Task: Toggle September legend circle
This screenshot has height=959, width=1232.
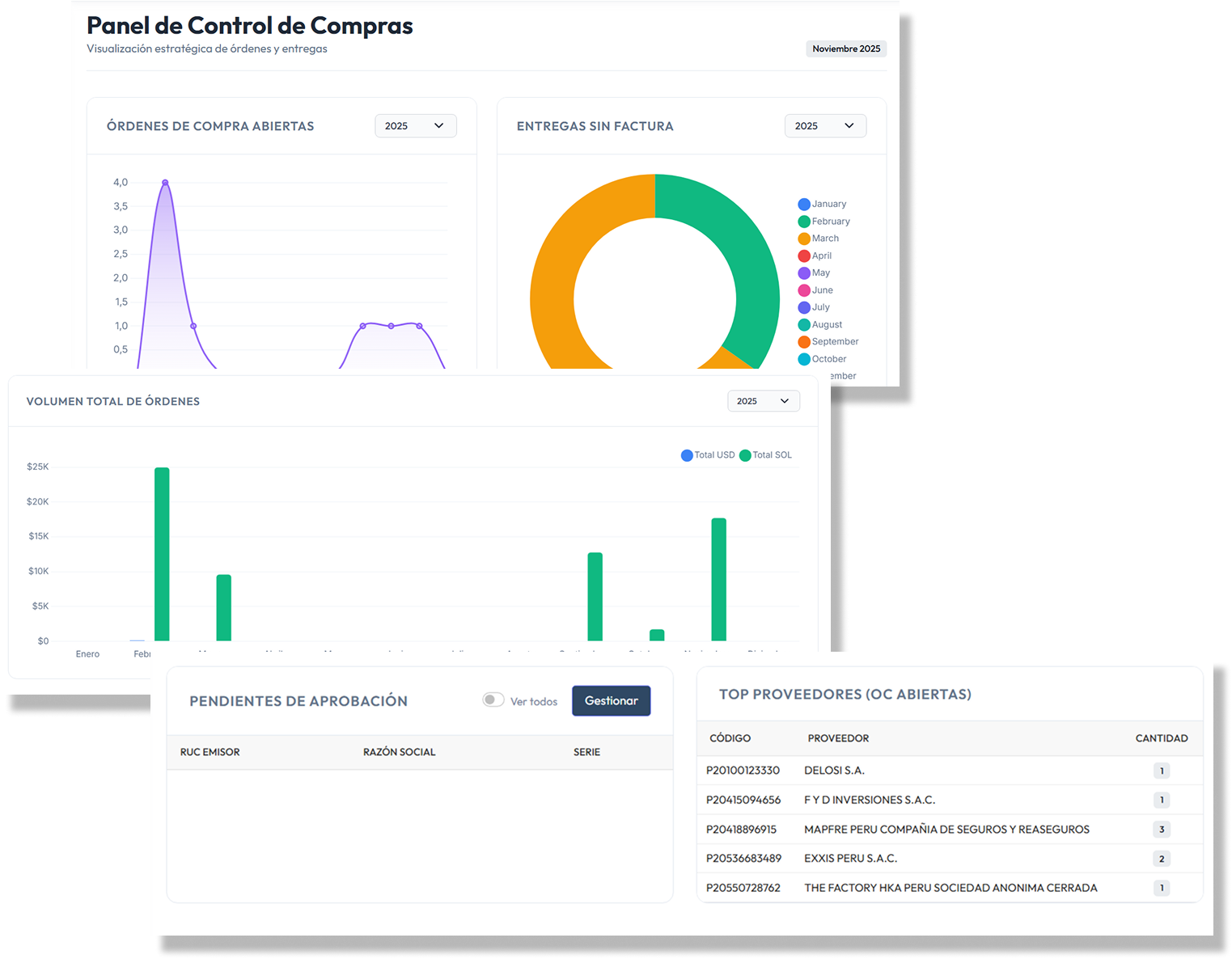Action: coord(804,342)
